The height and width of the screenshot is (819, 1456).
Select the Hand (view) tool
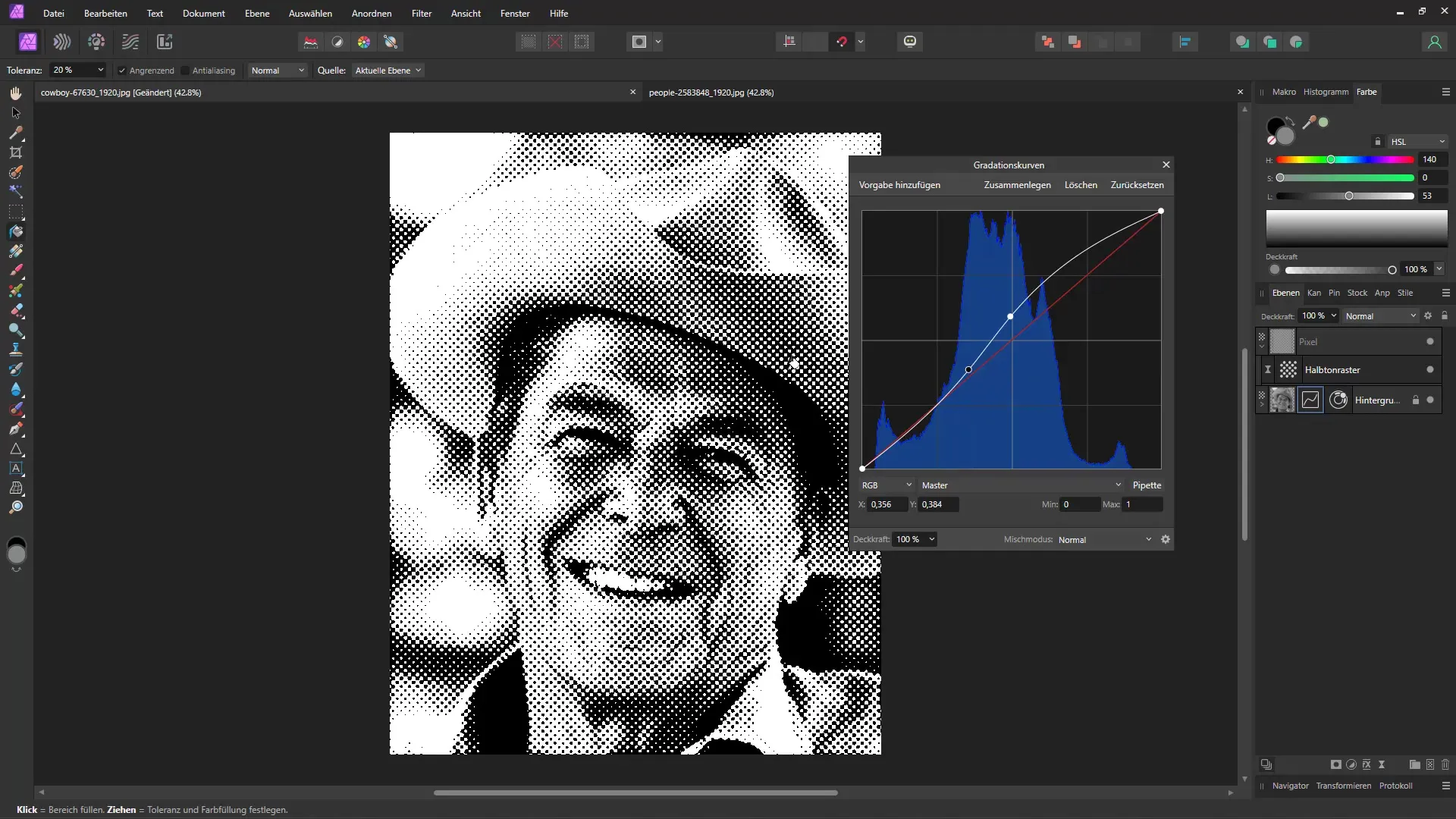point(16,93)
